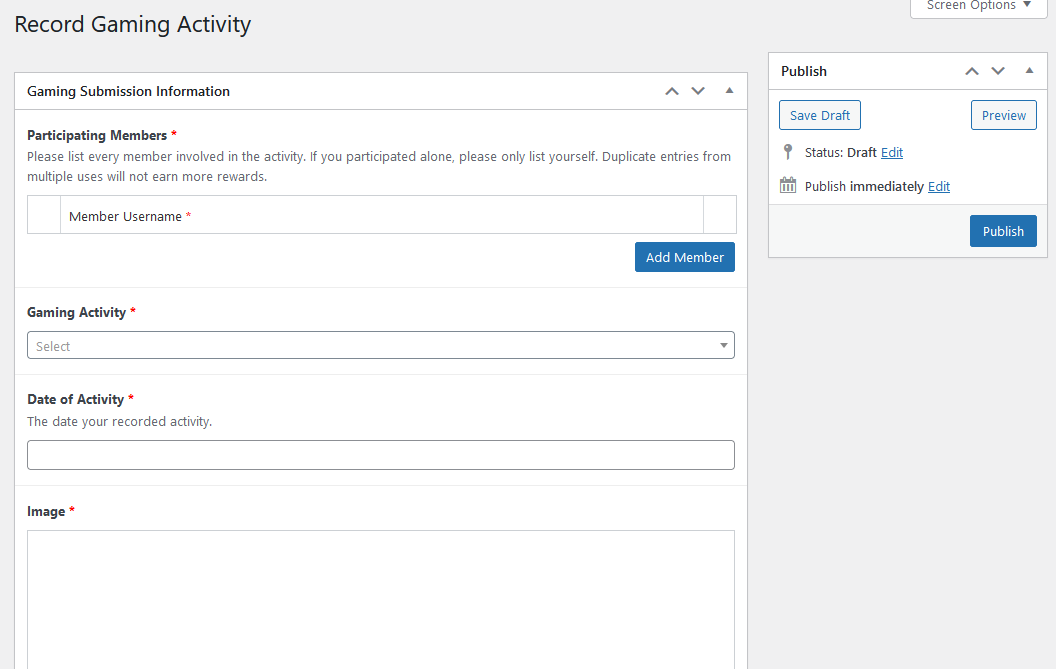Edit the Publish immediately schedule
The height and width of the screenshot is (669, 1056).
click(938, 187)
